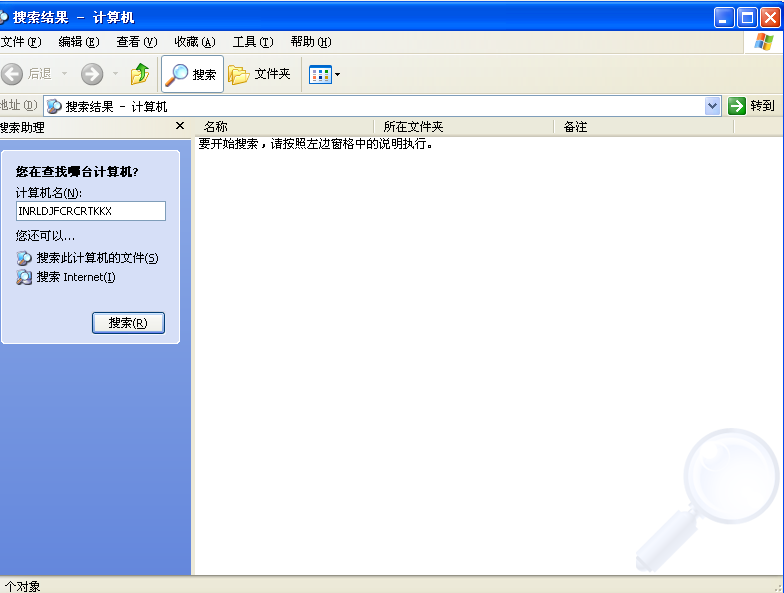Click the address bar search-computer icon
This screenshot has height=593, width=784.
[54, 106]
